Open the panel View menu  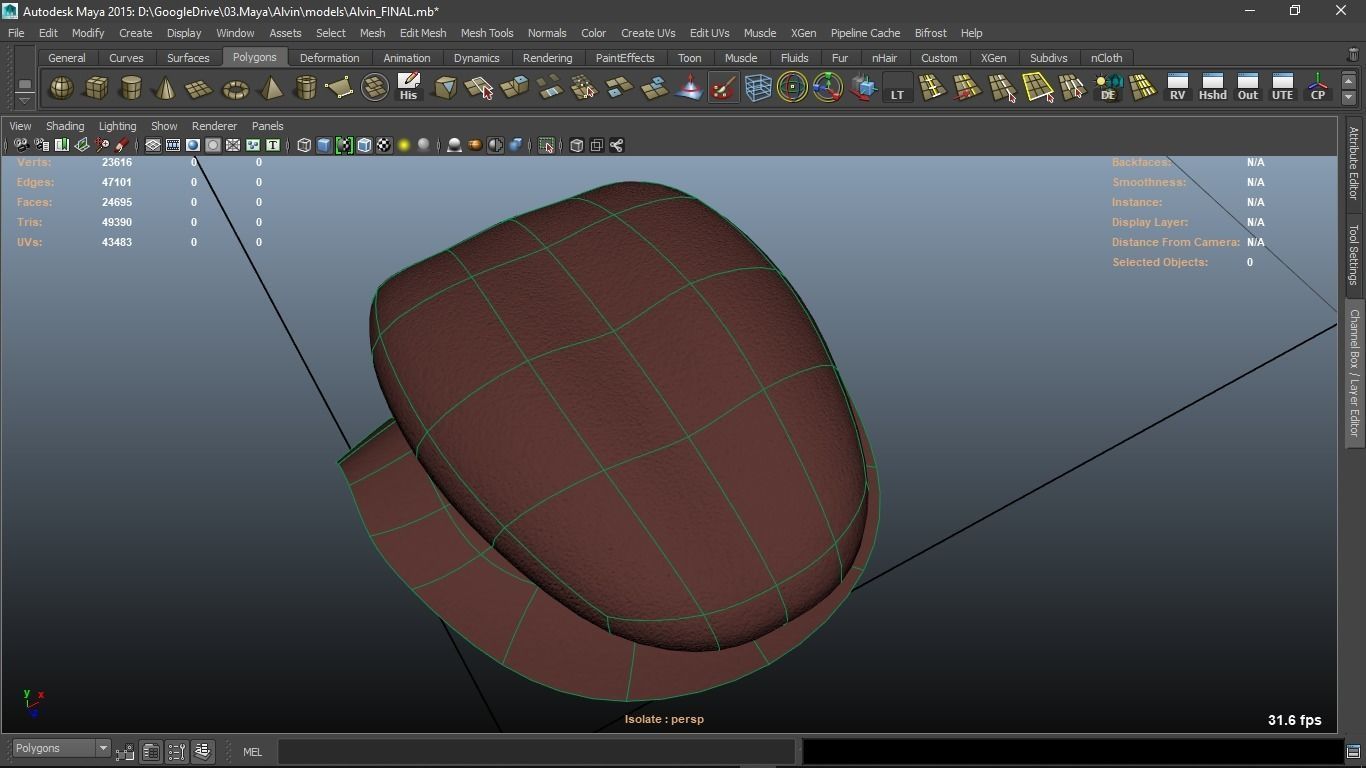[20, 126]
